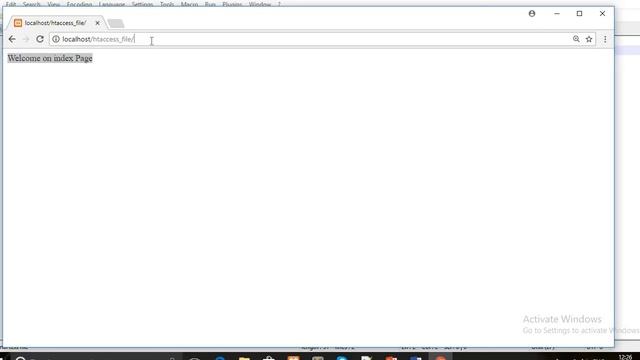Maximize the Chrome browser window

tap(579, 13)
